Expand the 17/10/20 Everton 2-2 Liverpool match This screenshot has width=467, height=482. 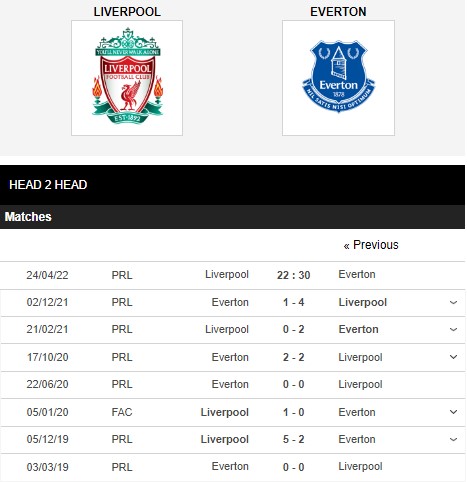pos(453,357)
